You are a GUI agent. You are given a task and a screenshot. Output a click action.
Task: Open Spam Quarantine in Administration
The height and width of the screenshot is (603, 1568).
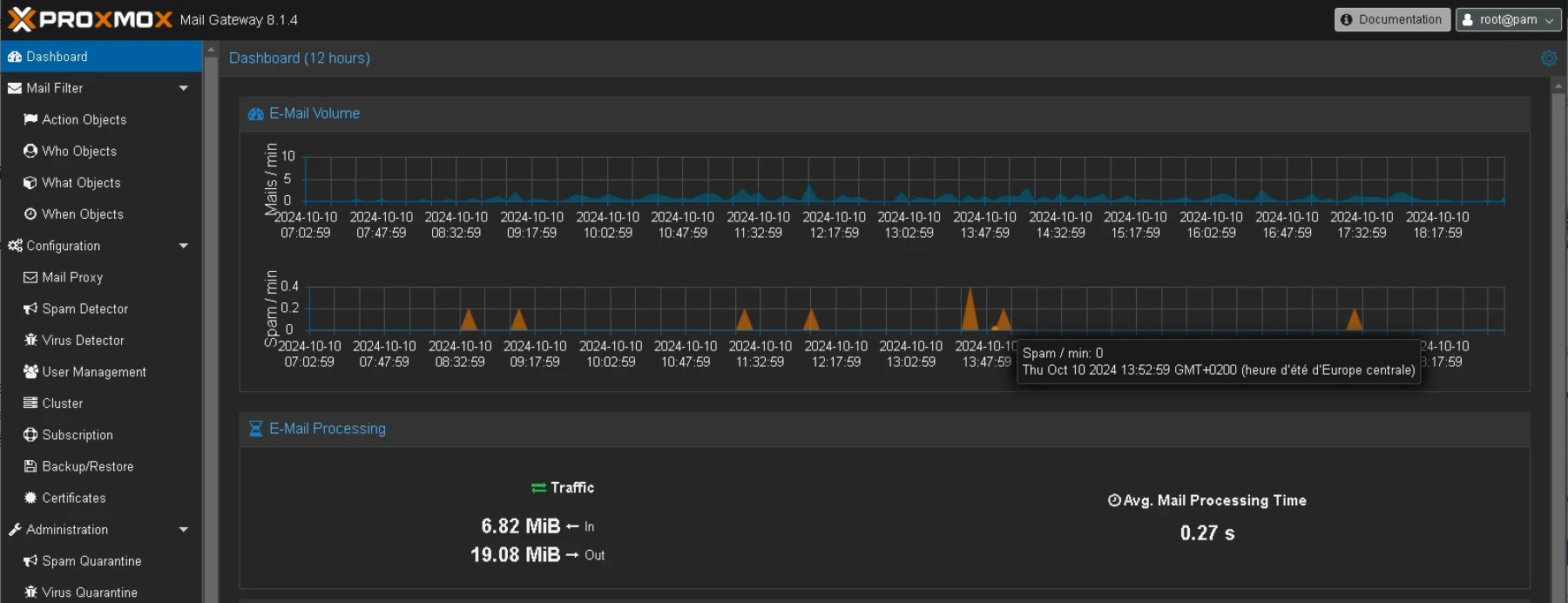[91, 560]
